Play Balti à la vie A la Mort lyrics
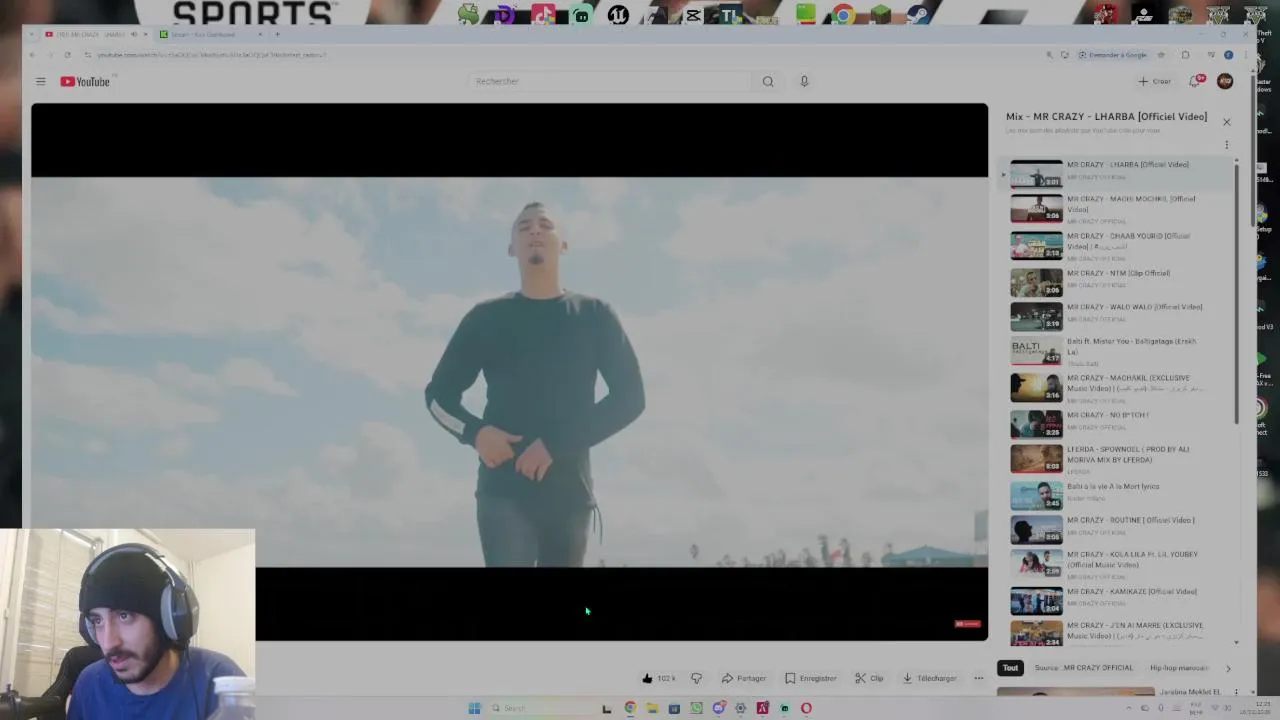1280x720 pixels. [x=1118, y=494]
